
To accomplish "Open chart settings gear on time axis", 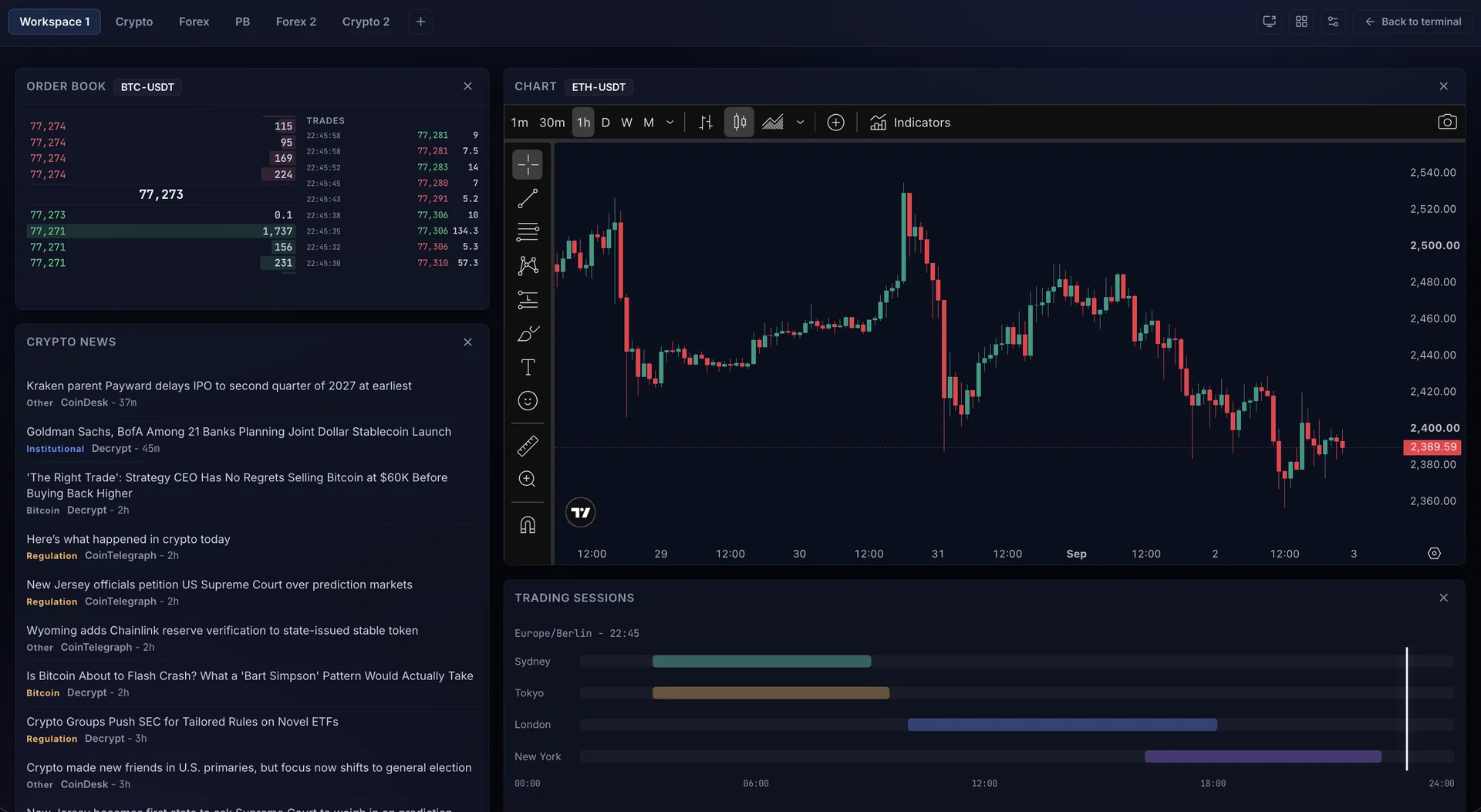I will [x=1434, y=554].
